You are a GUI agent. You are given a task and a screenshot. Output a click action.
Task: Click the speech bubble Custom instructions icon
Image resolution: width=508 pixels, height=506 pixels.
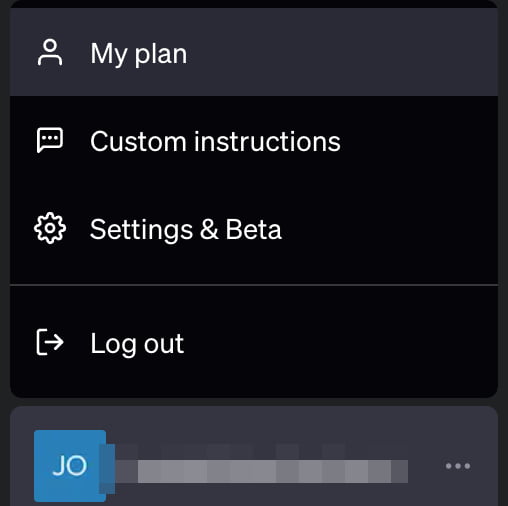click(50, 140)
